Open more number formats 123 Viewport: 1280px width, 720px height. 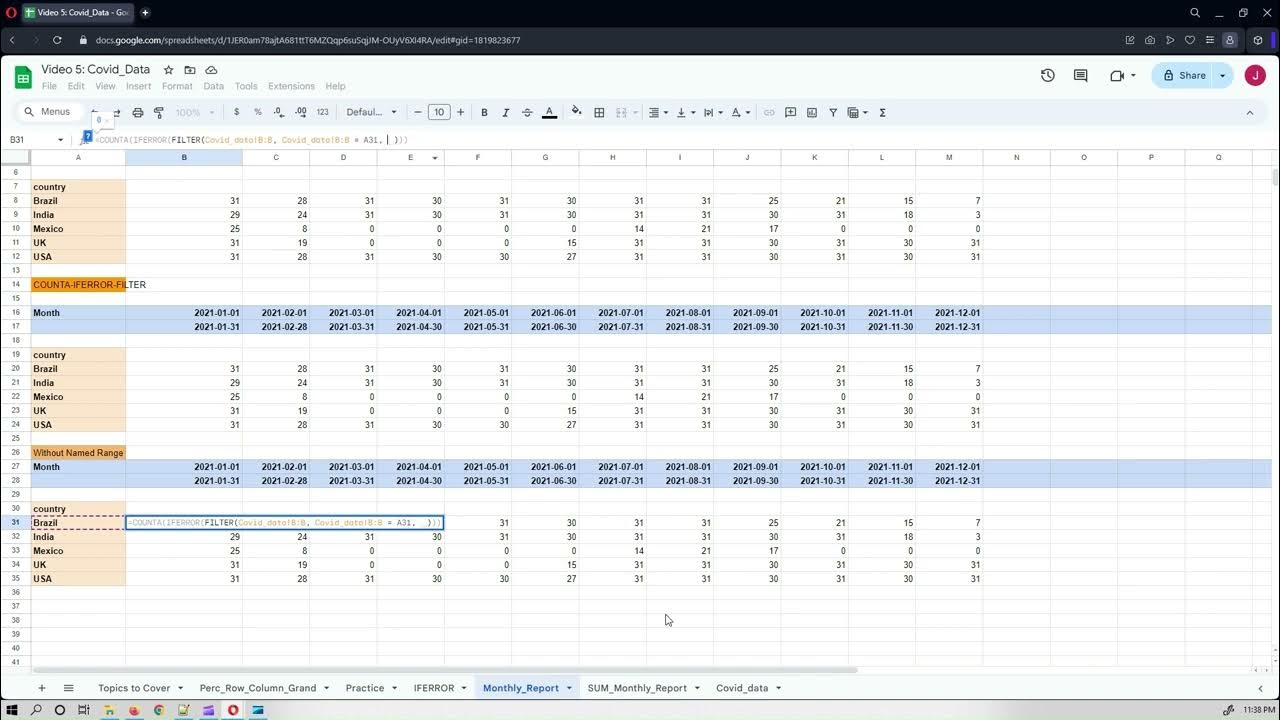[x=322, y=112]
